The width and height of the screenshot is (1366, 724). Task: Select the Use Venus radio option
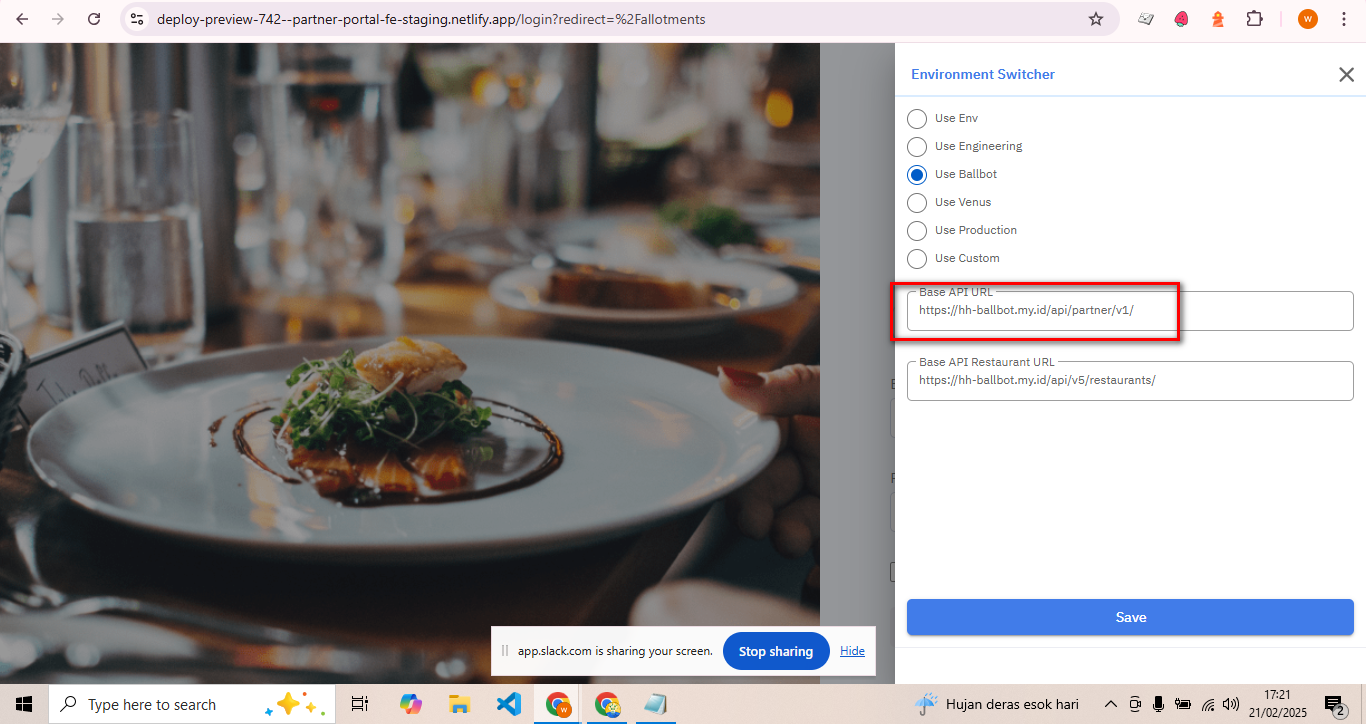coord(917,203)
